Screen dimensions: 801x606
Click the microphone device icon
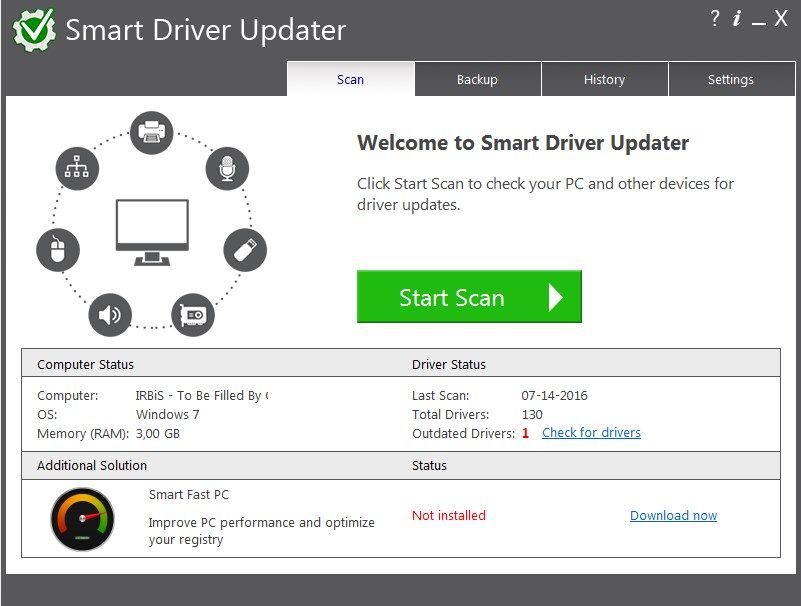coord(227,168)
